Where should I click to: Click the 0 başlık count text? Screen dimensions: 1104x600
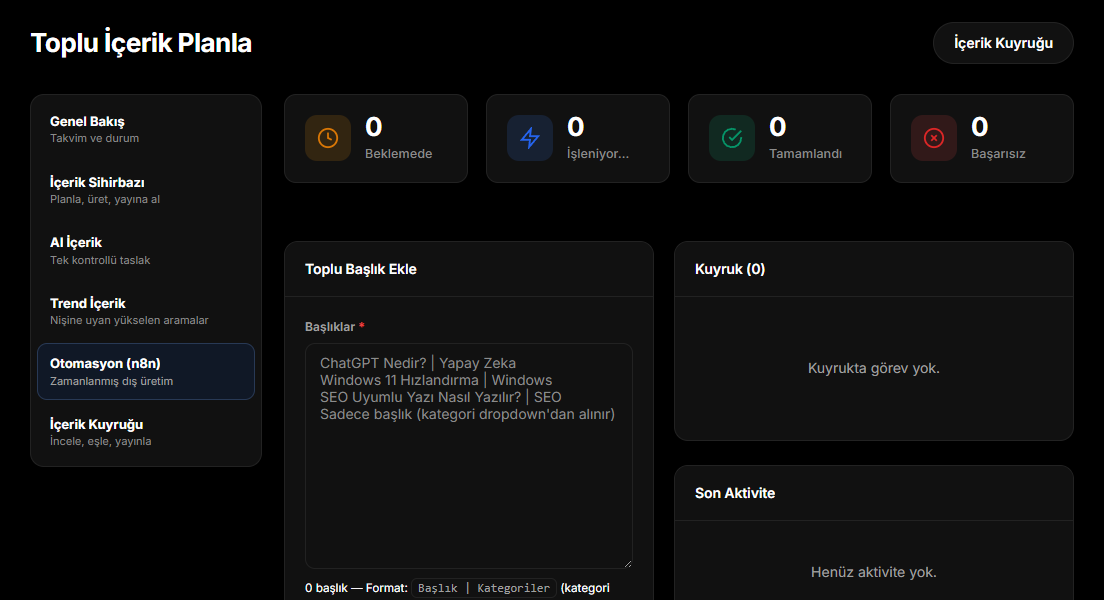click(x=326, y=588)
